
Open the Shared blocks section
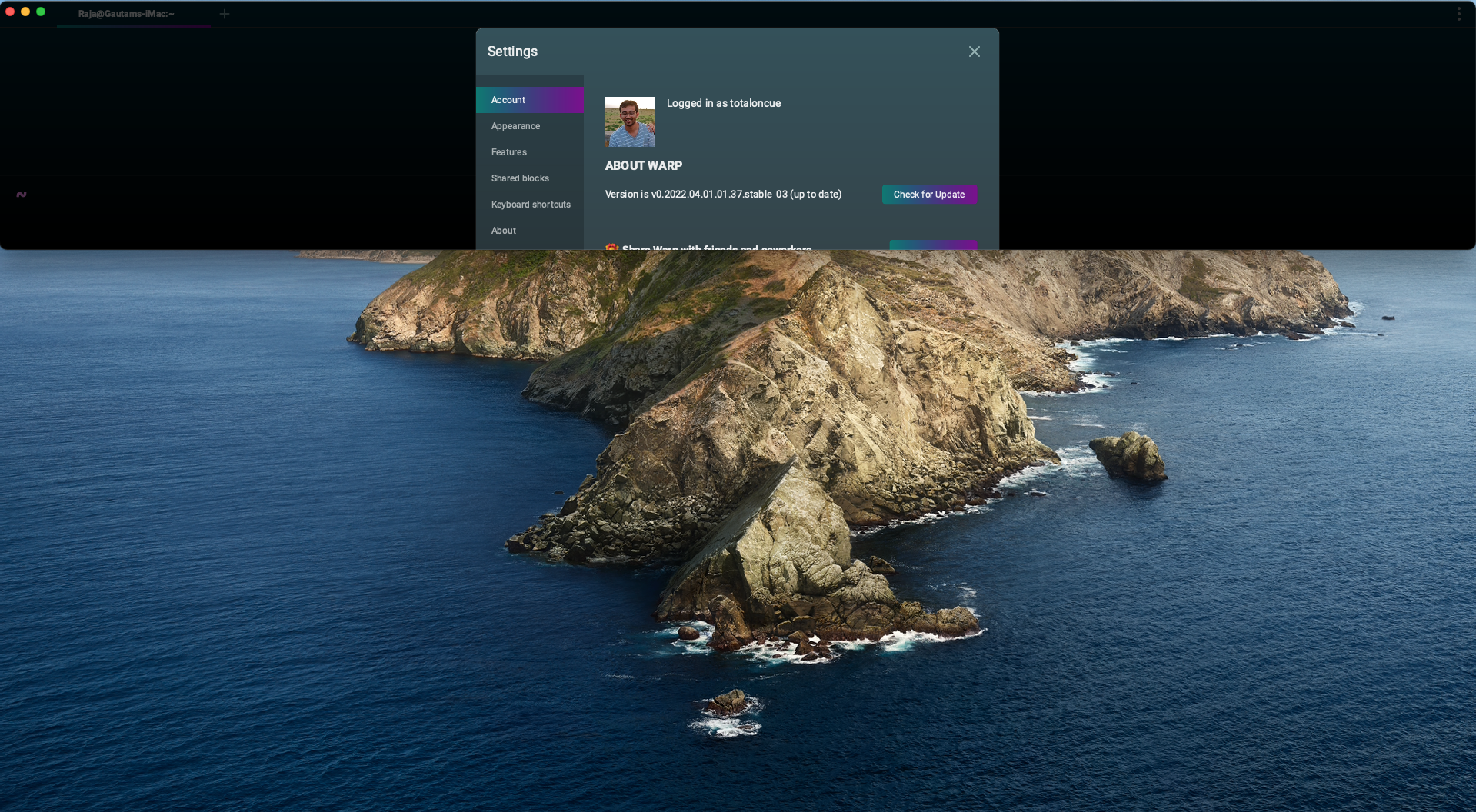tap(530, 178)
